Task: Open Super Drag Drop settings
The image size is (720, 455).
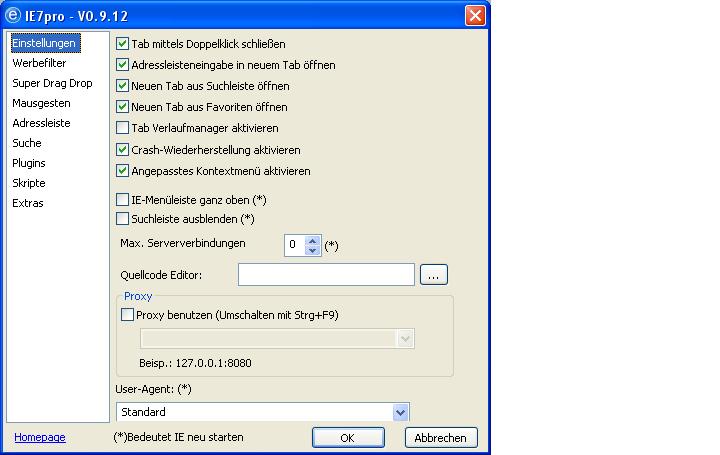Action: [52, 83]
